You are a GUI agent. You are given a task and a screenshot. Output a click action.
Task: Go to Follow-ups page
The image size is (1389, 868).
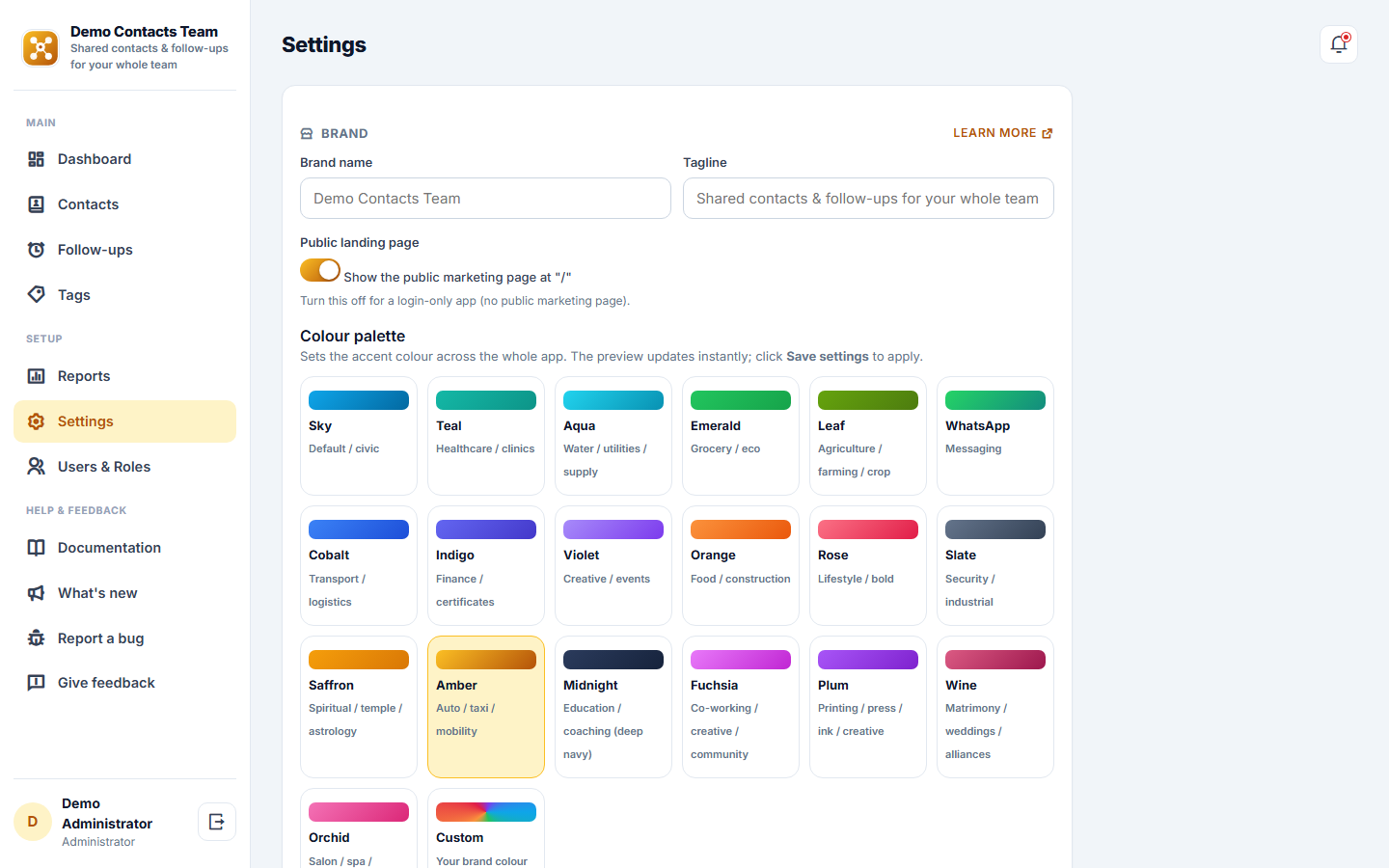click(124, 250)
